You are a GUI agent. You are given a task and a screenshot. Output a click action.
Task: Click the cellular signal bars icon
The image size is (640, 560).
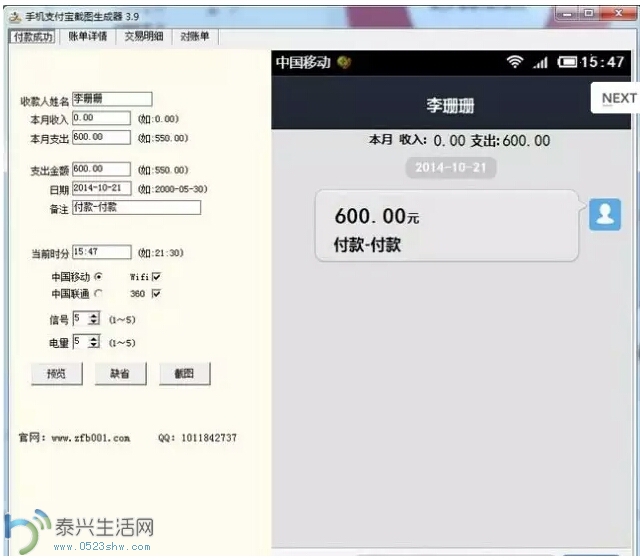point(541,62)
